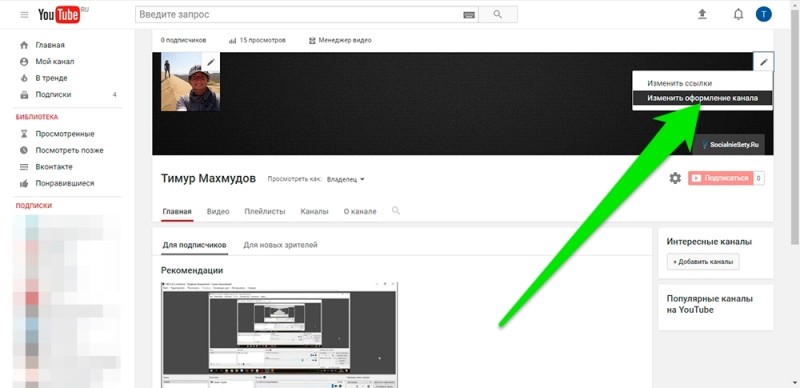Viewport: 800px width, 388px height.
Task: Switch to Для новых зрителей tab
Action: coord(280,245)
